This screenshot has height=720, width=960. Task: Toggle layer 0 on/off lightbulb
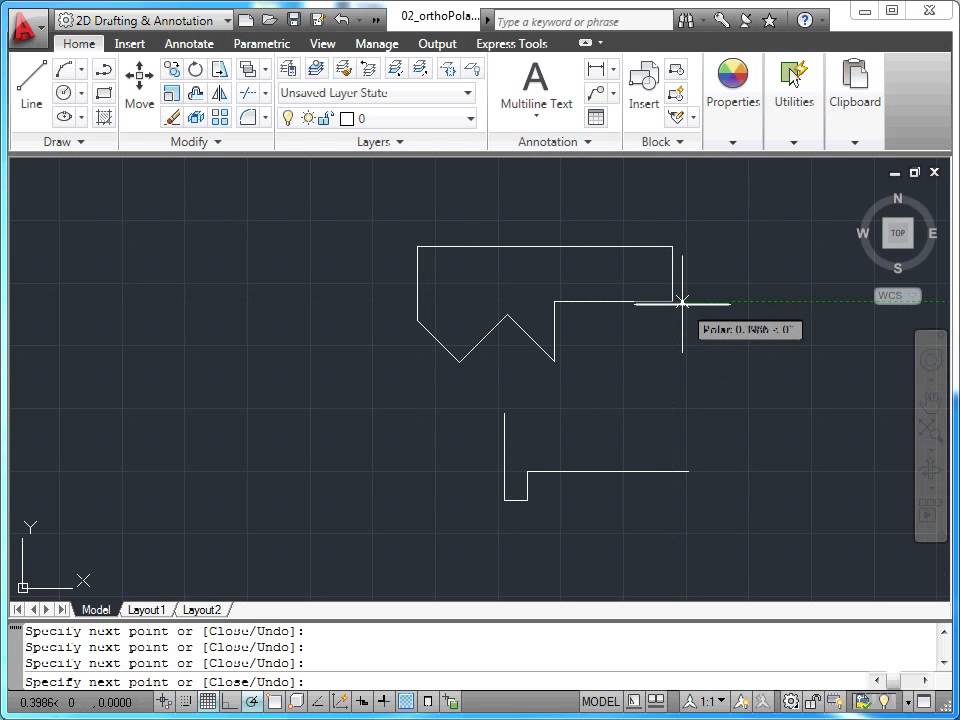(x=288, y=118)
